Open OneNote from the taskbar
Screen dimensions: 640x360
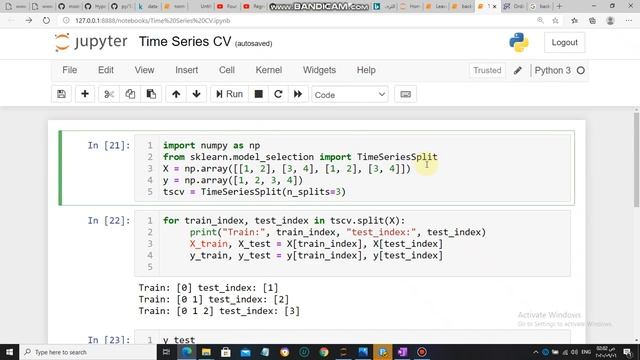(402, 352)
